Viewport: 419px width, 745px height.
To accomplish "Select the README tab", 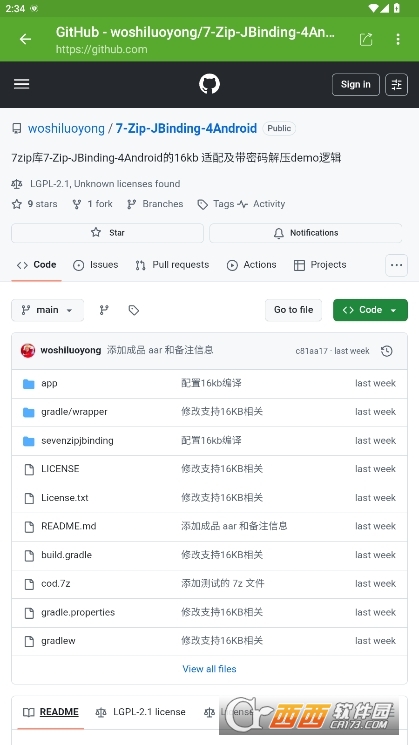I will click(x=51, y=712).
